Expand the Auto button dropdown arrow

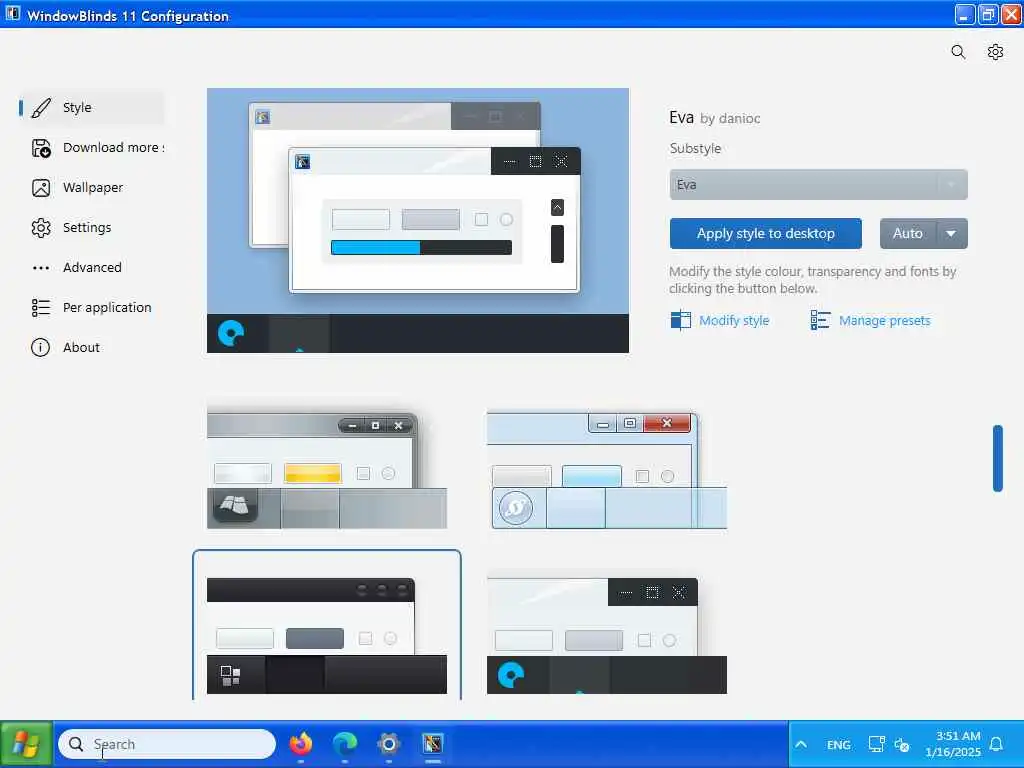952,233
